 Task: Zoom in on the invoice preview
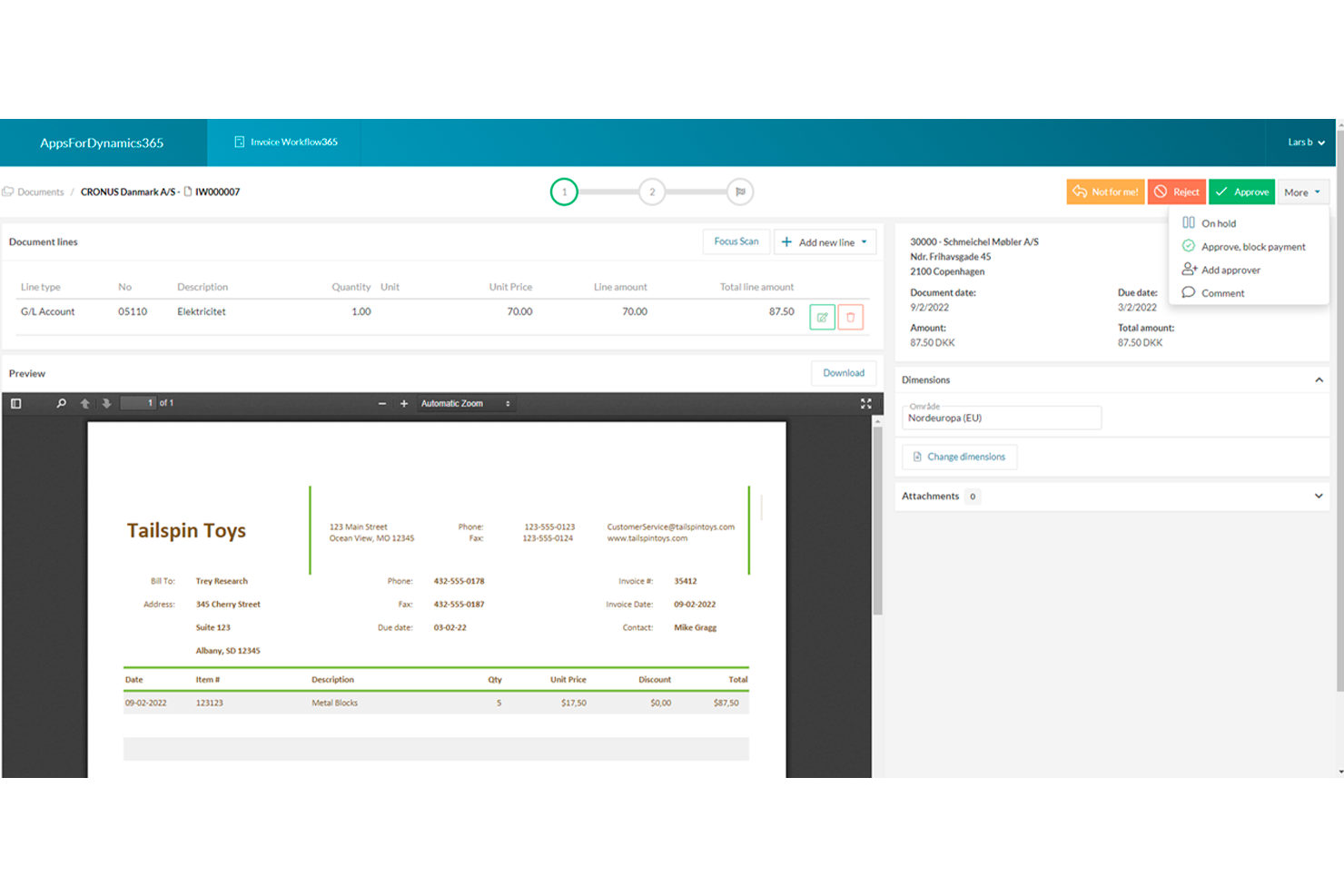coord(404,403)
